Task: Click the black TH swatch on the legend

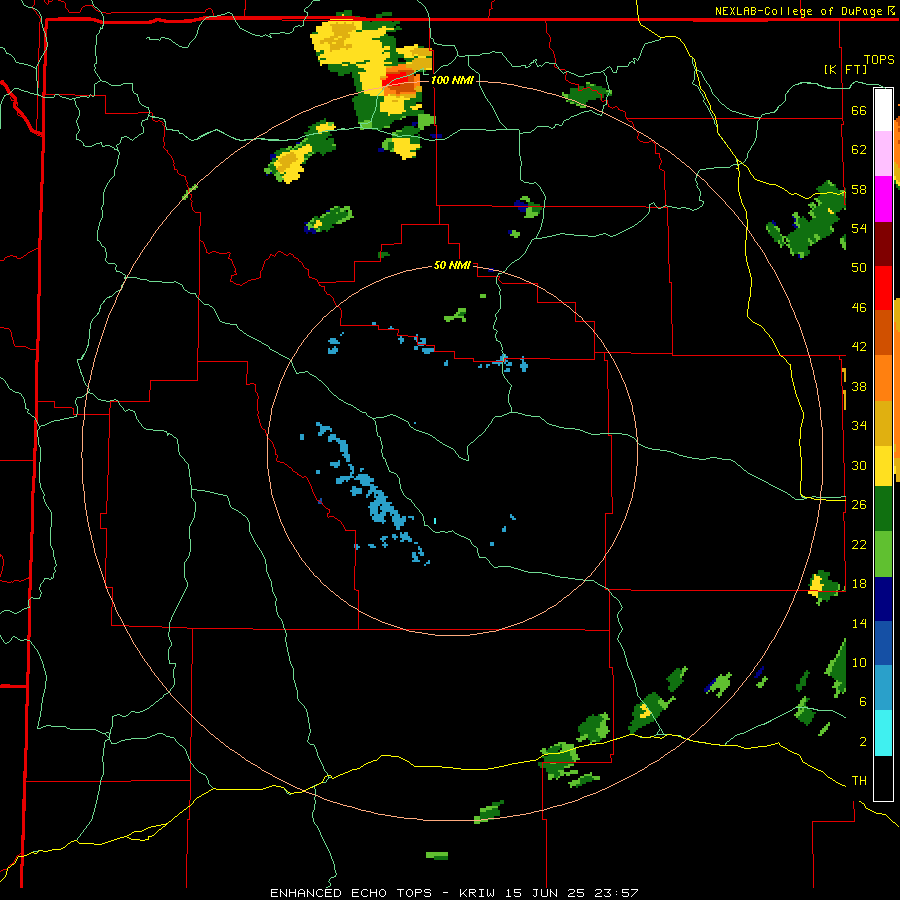Action: [x=883, y=778]
